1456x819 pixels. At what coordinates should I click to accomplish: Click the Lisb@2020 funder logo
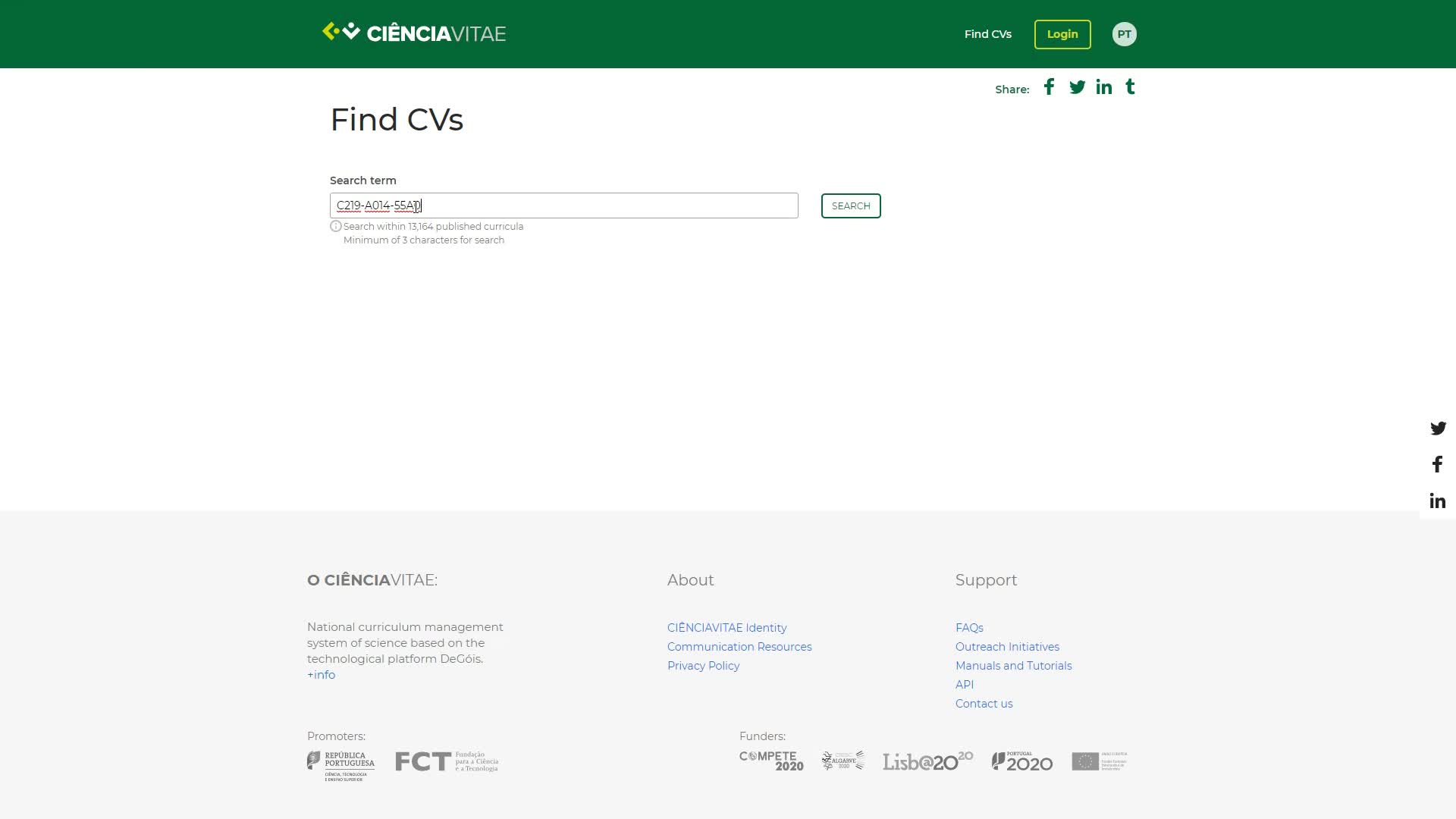(927, 761)
